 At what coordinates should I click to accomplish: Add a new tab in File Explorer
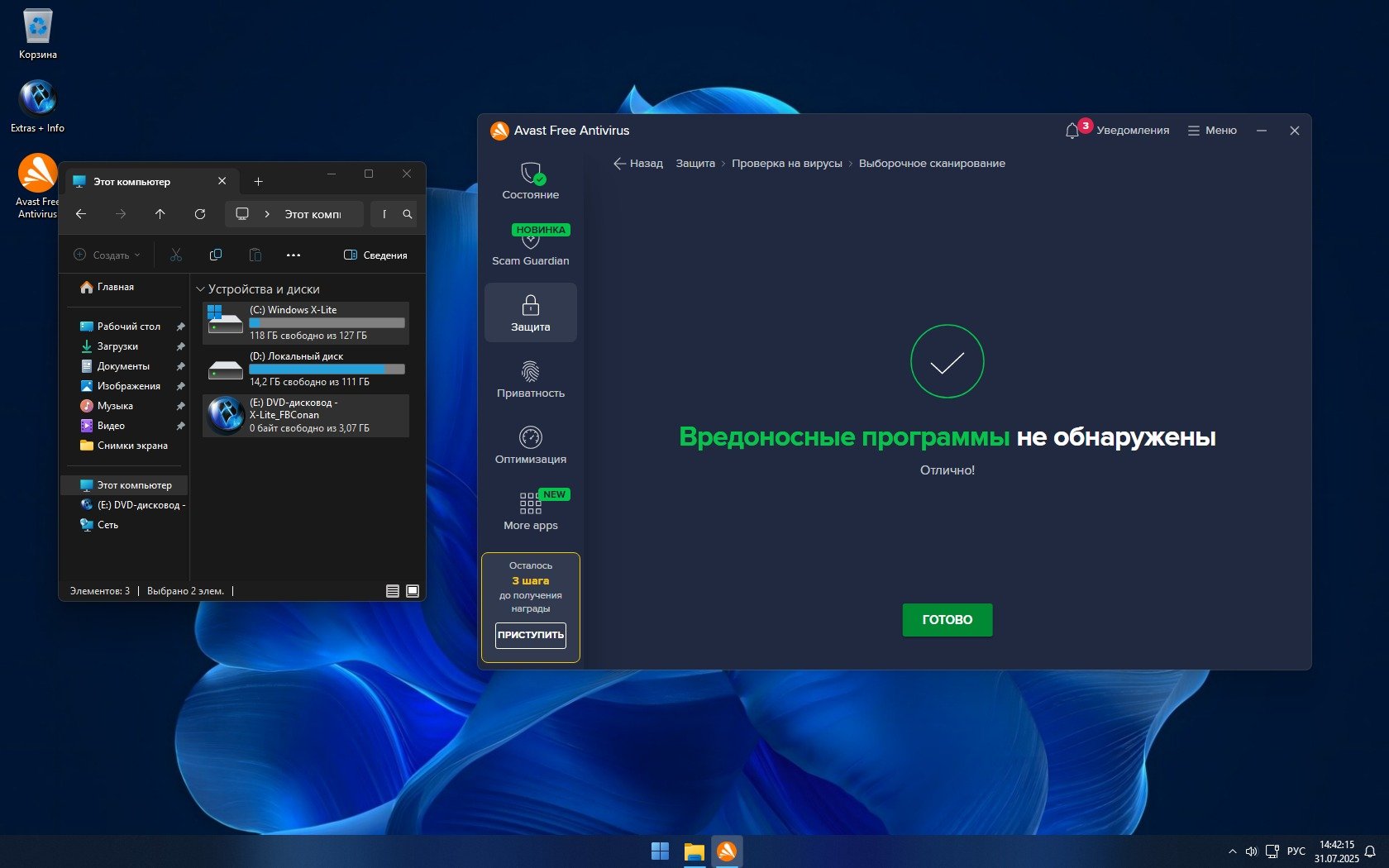(x=258, y=182)
